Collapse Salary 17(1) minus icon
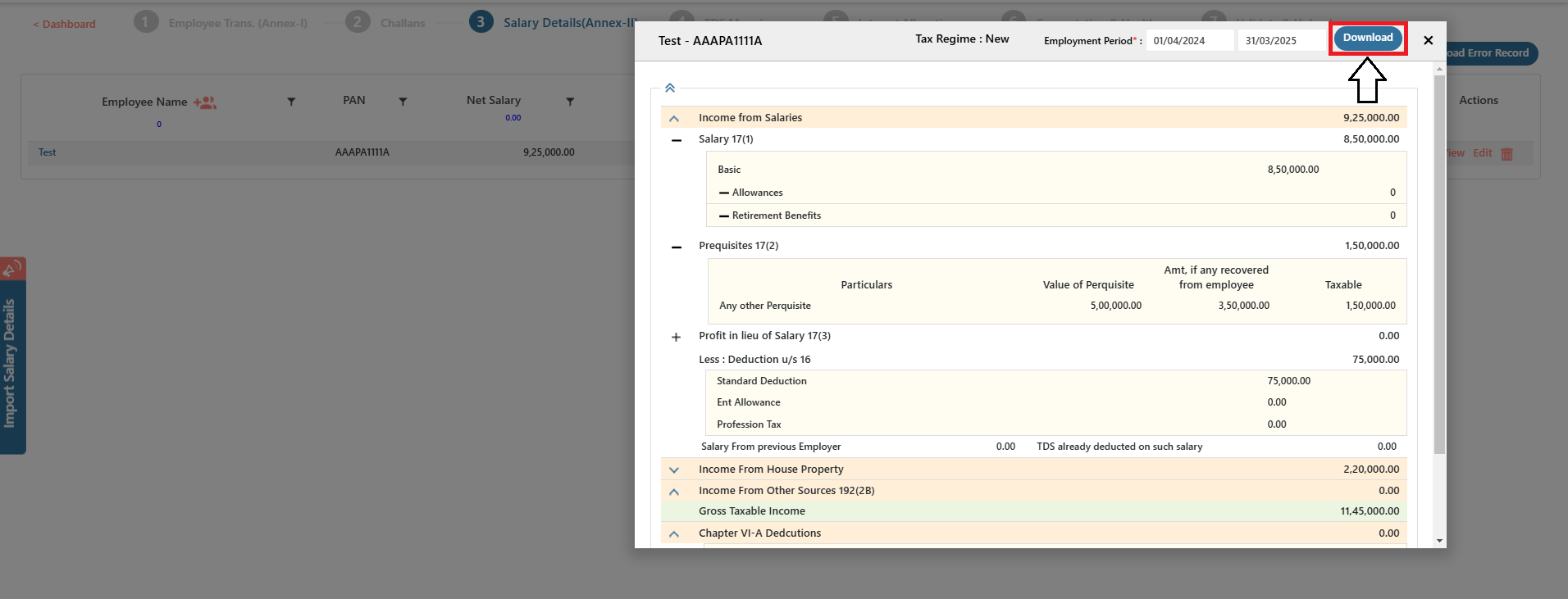This screenshot has height=599, width=1568. tap(677, 140)
